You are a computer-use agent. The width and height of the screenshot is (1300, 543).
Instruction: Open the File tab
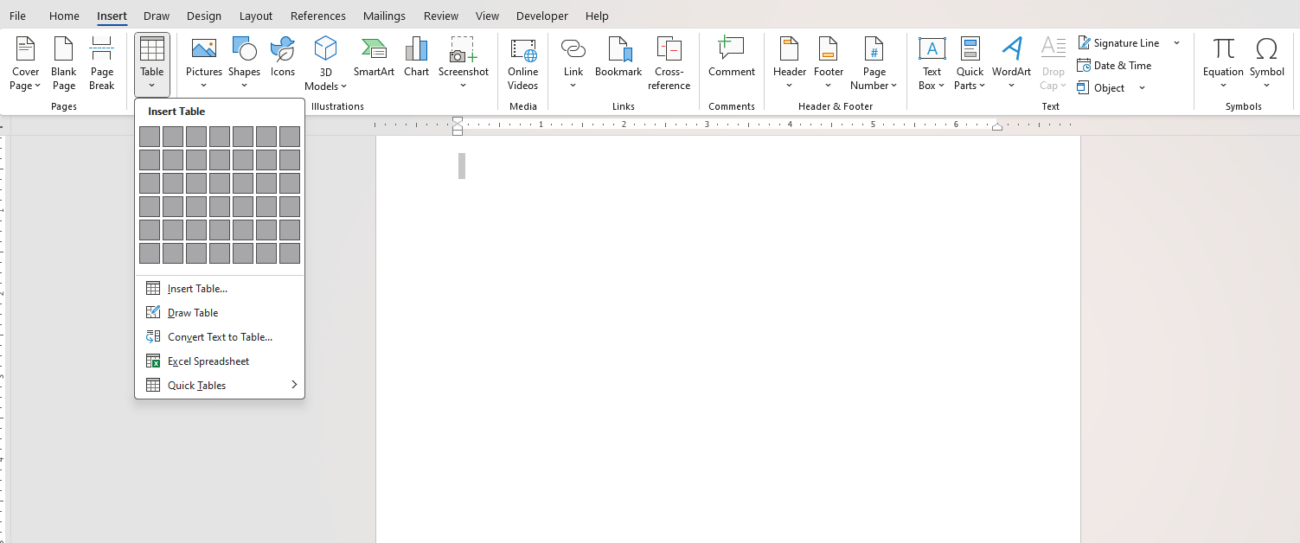[x=18, y=16]
